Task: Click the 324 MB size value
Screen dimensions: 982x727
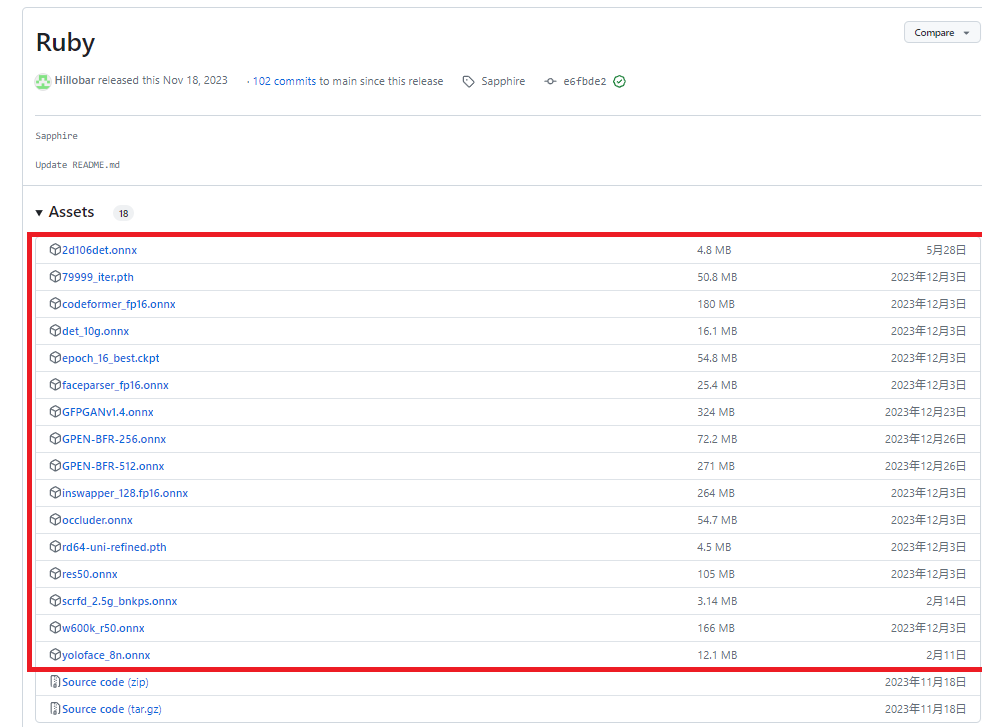Action: (716, 412)
